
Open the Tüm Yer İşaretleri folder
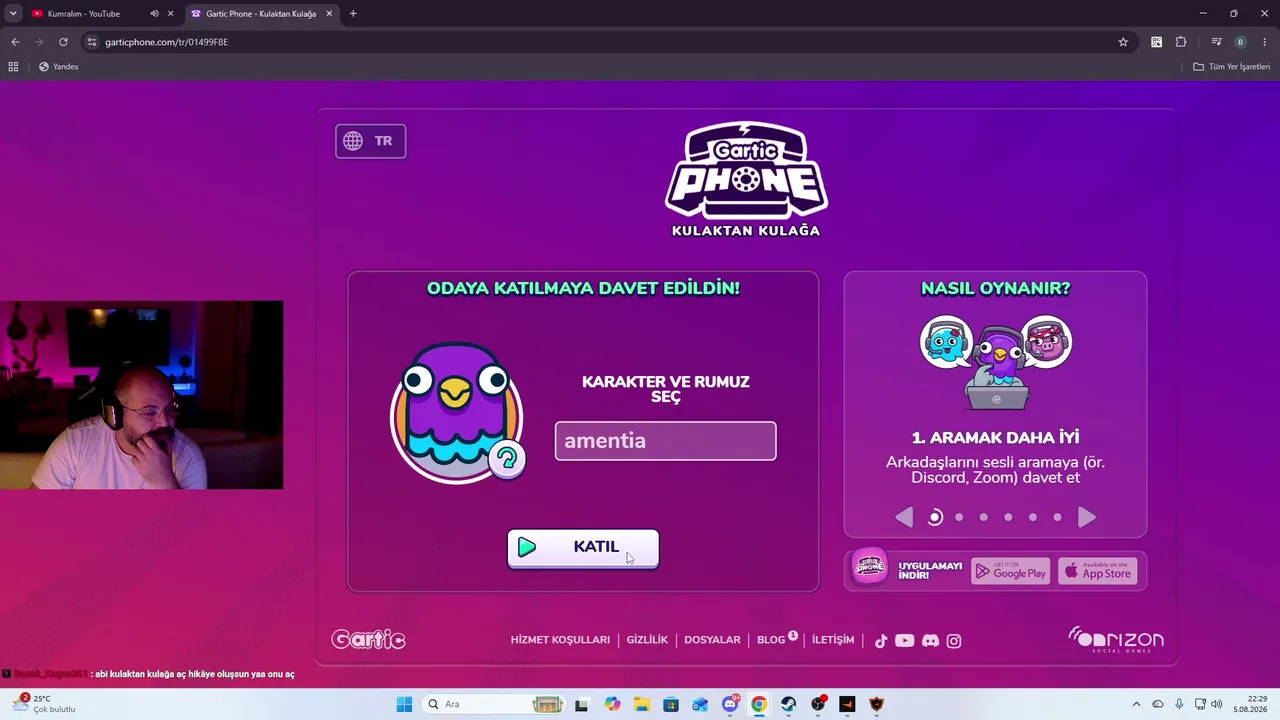(1232, 67)
